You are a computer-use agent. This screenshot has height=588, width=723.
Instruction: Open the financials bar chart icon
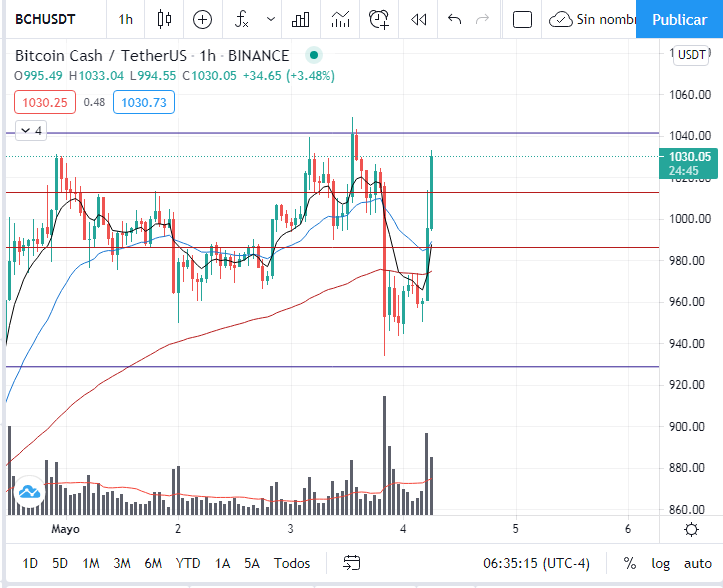pos(301,20)
